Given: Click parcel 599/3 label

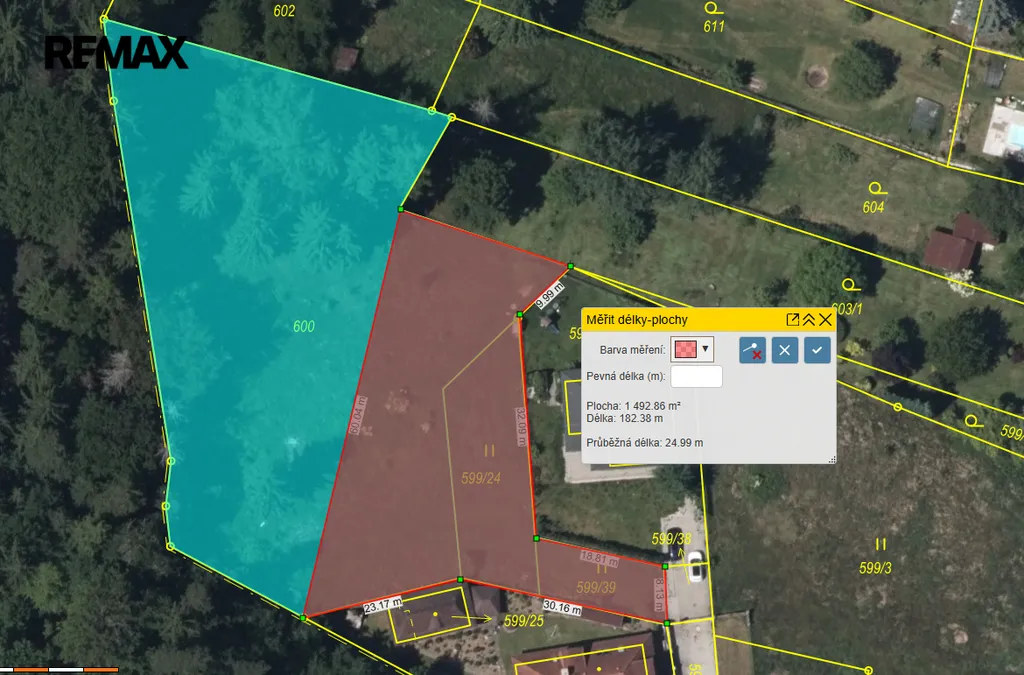Looking at the screenshot, I should point(876,567).
